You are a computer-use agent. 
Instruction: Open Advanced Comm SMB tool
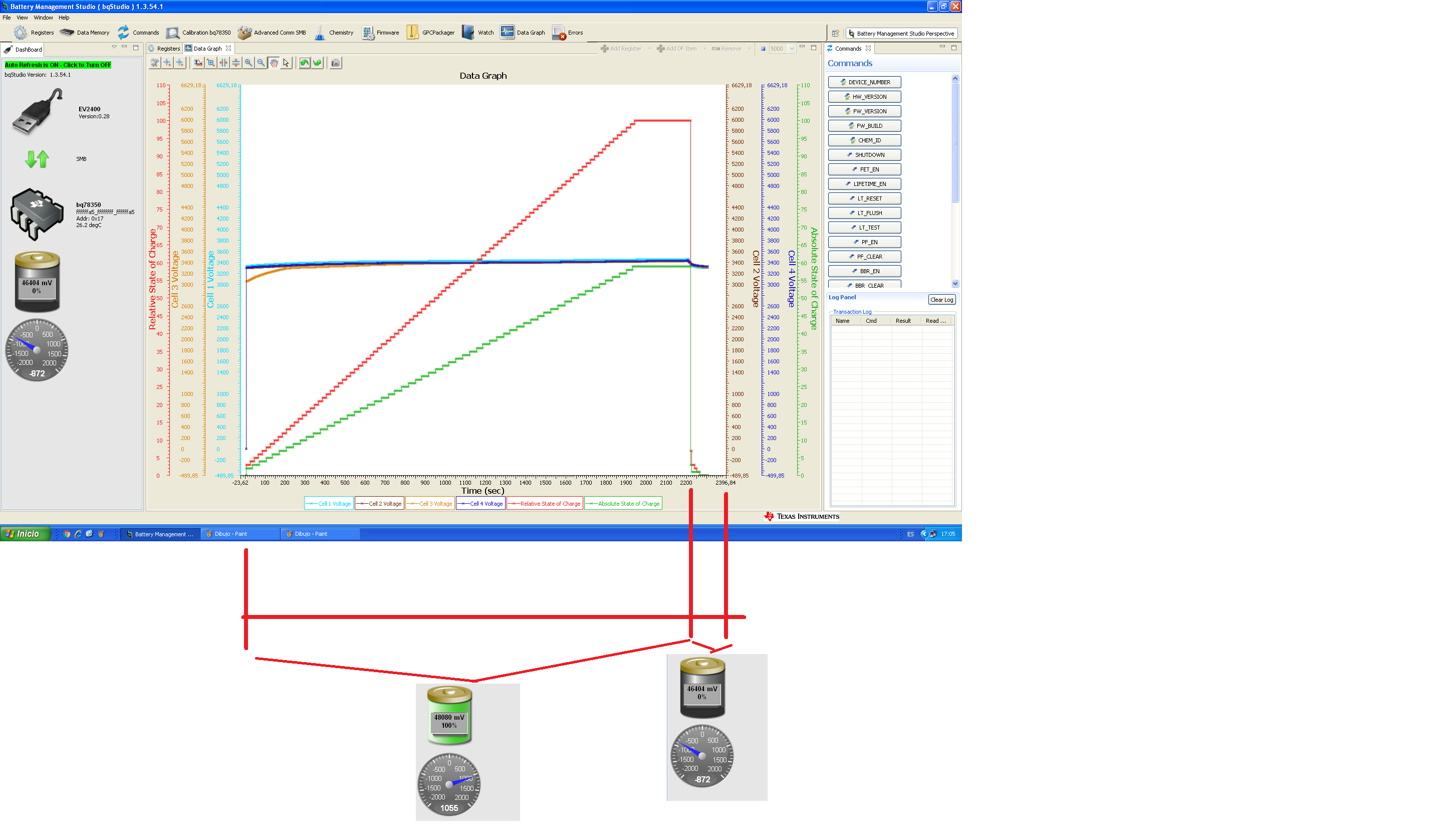(x=272, y=33)
